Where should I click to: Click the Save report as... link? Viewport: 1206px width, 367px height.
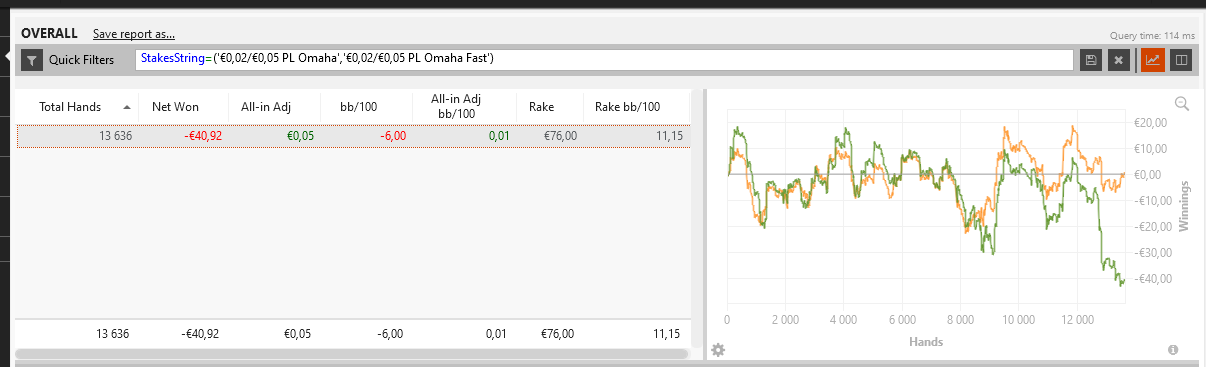coord(134,34)
